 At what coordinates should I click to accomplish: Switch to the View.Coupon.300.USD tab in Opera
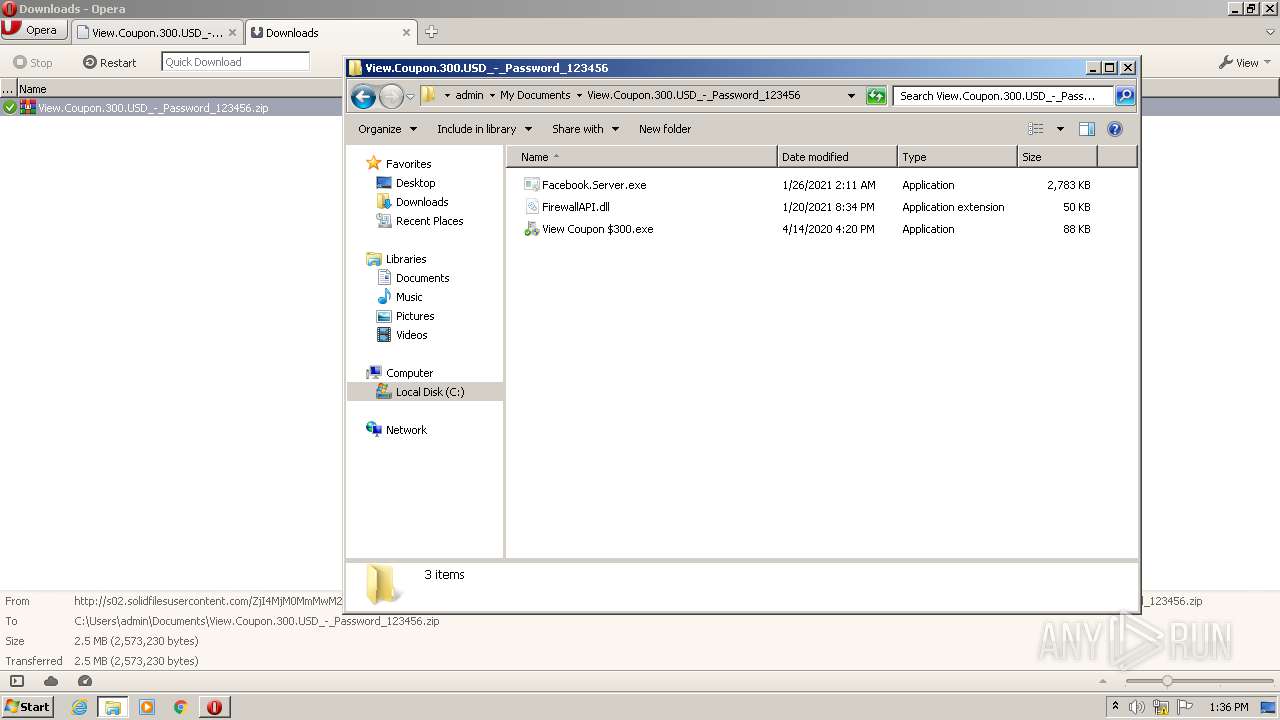(157, 32)
